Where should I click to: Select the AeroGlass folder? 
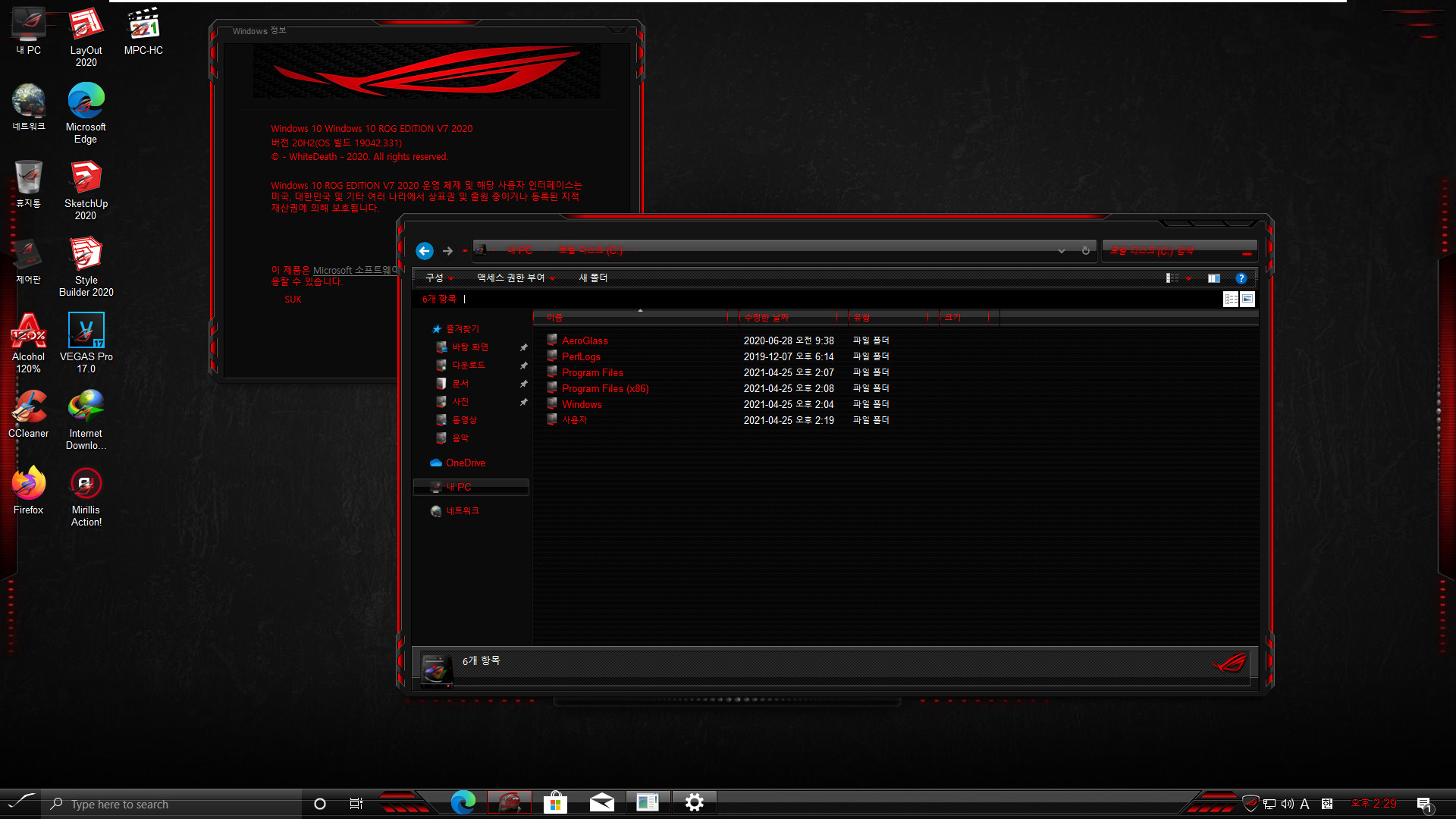click(x=585, y=341)
